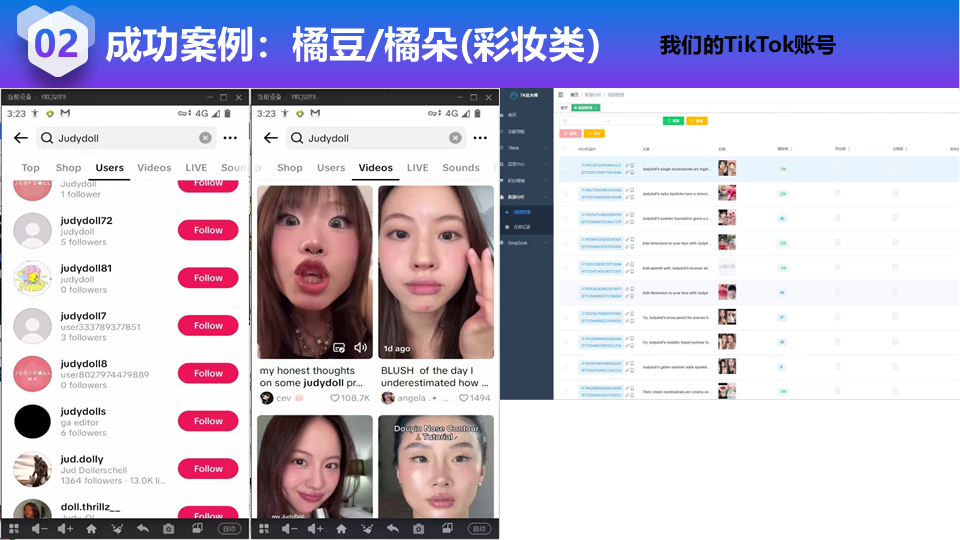
Task: Like angela's BLUSH video showing 1494
Action: [463, 398]
